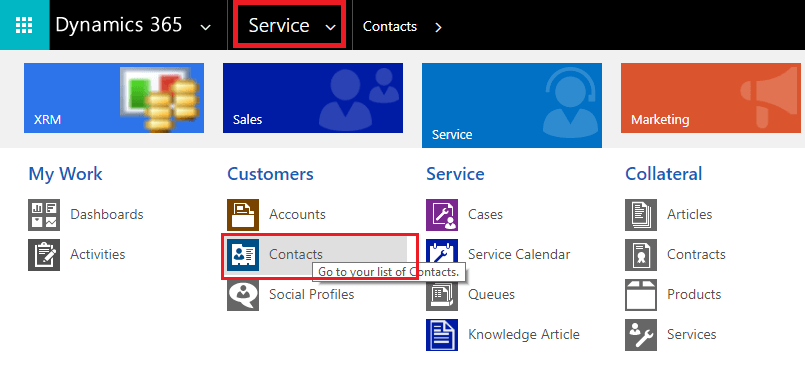Click the Knowledge Article document icon
Viewport: 805px width, 375px height.
[442, 335]
